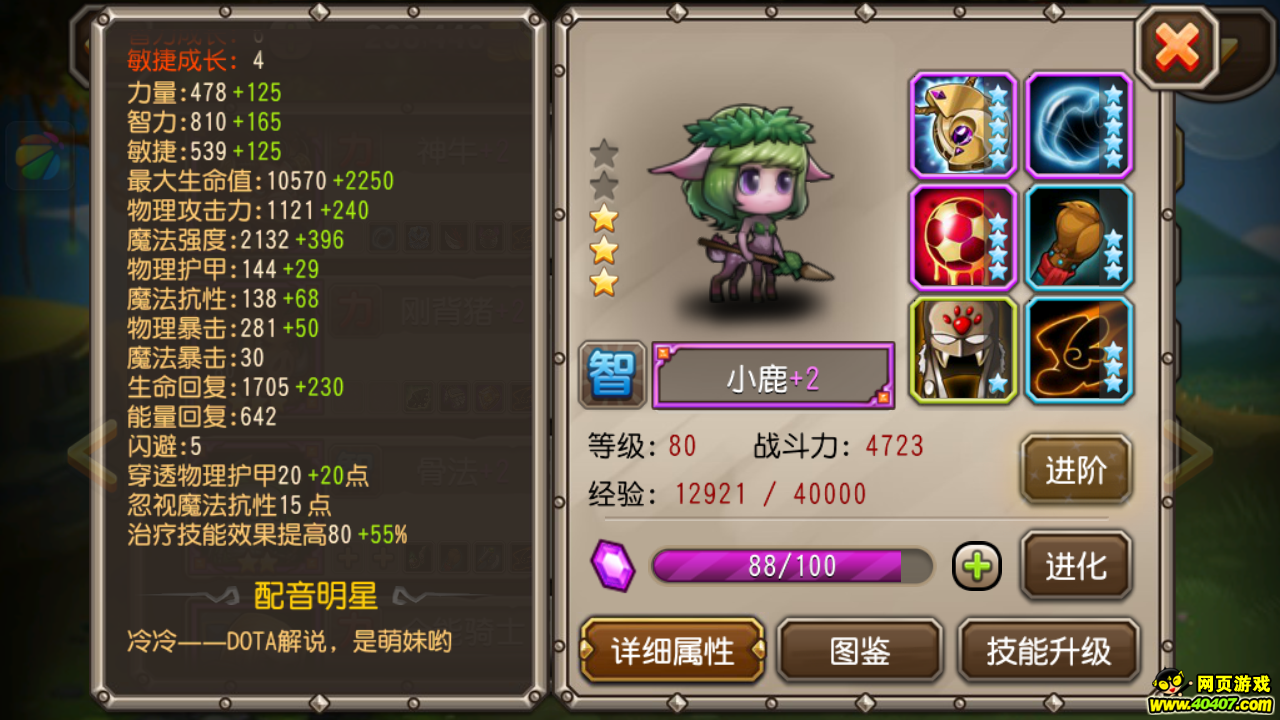Select the blue crescent orb equipment icon
The width and height of the screenshot is (1280, 720).
(1079, 125)
